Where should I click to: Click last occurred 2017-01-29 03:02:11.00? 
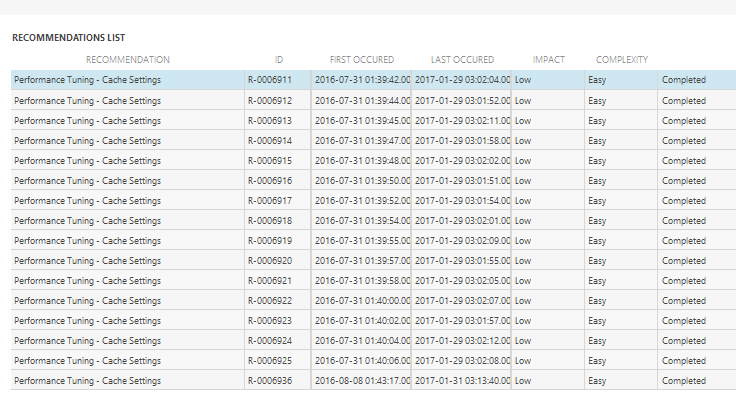(462, 121)
